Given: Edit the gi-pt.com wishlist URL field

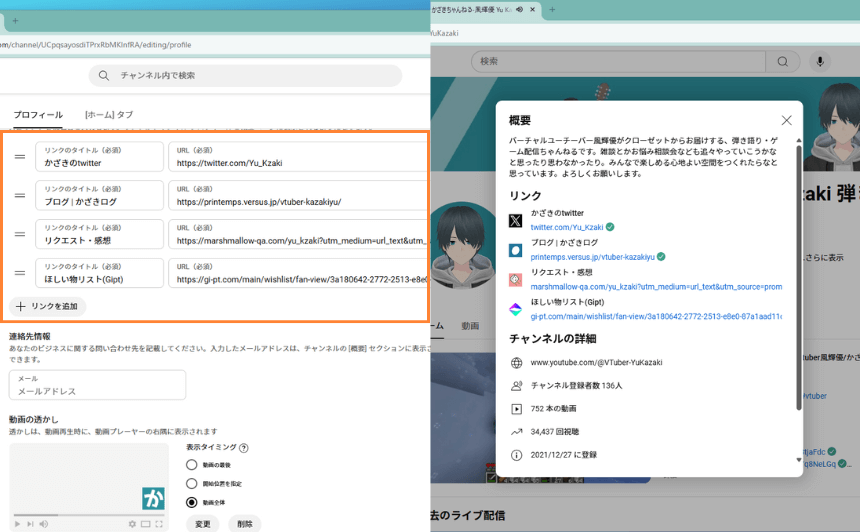Looking at the screenshot, I should tap(298, 273).
